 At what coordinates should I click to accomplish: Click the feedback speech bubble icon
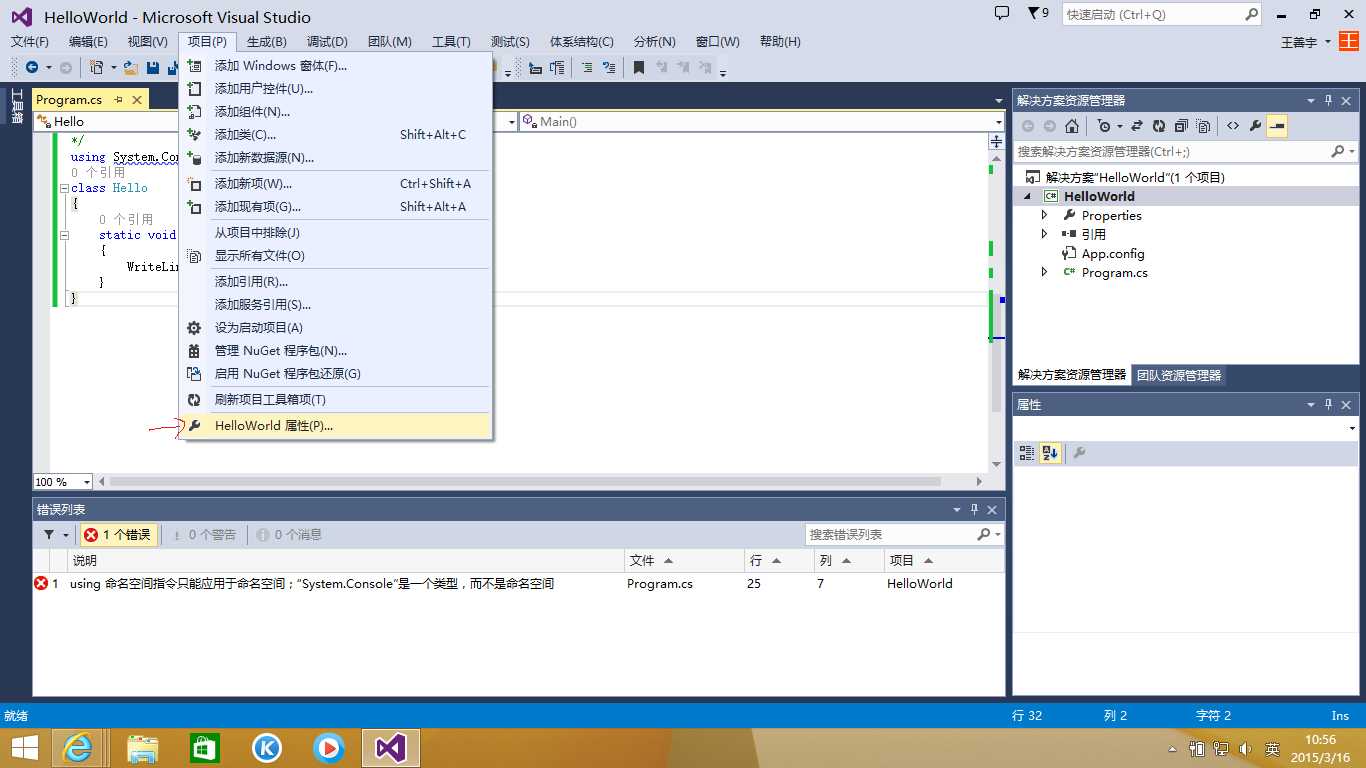(1002, 14)
